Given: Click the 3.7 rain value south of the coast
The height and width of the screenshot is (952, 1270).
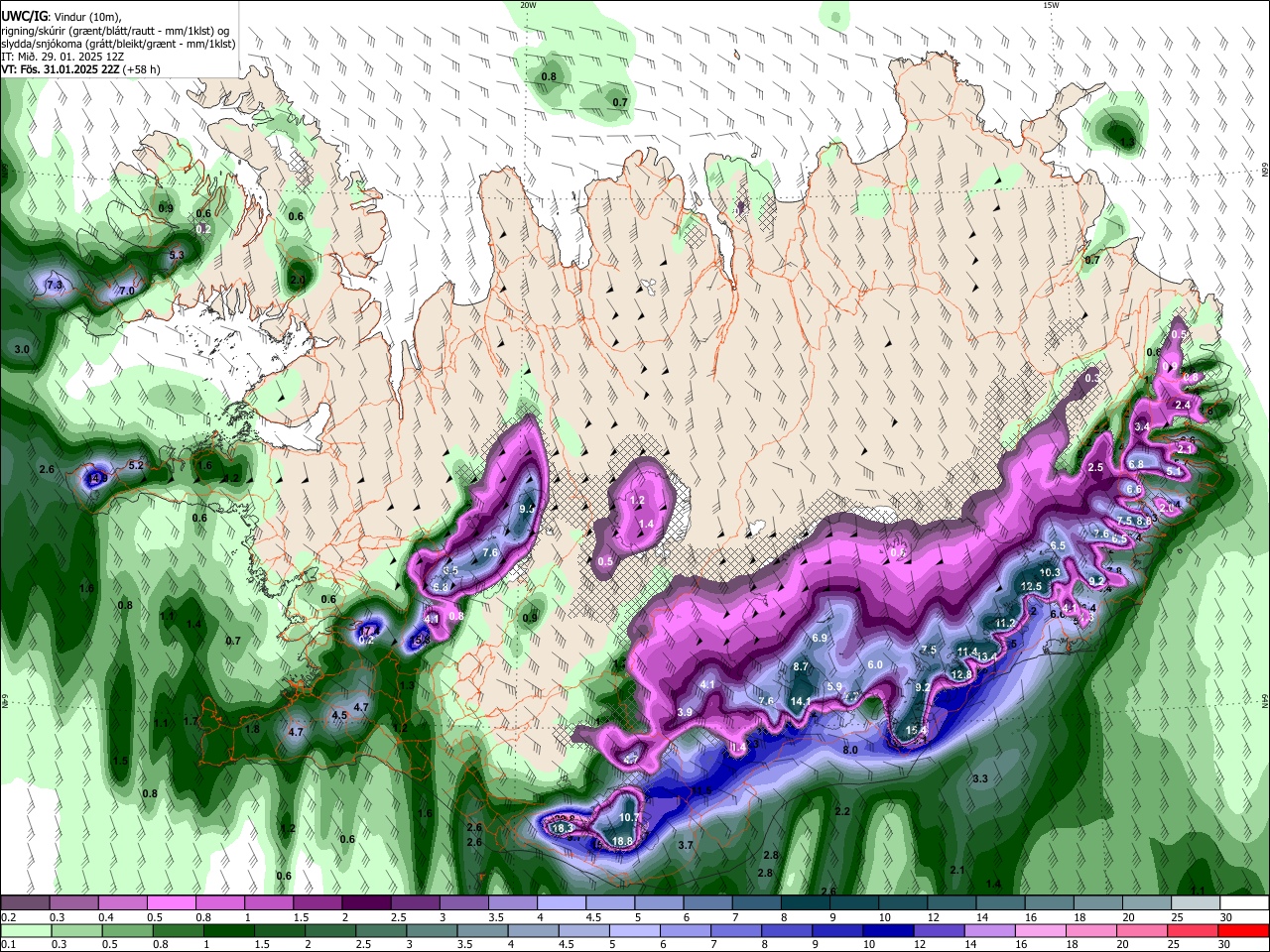Looking at the screenshot, I should pyautogui.click(x=686, y=845).
